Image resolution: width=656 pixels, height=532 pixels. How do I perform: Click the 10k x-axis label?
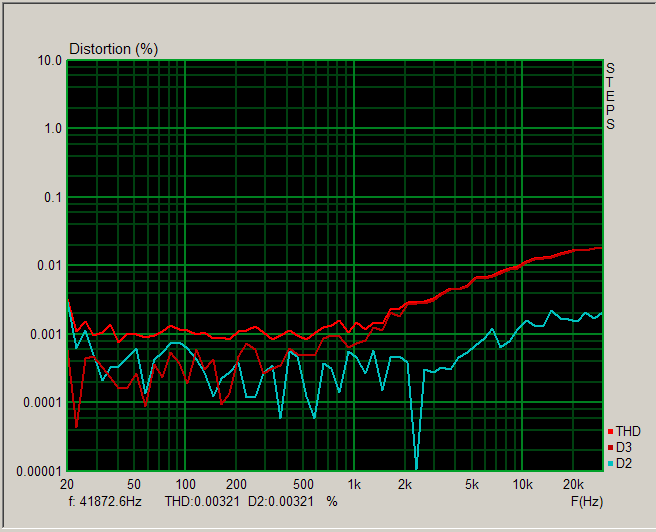(x=523, y=484)
